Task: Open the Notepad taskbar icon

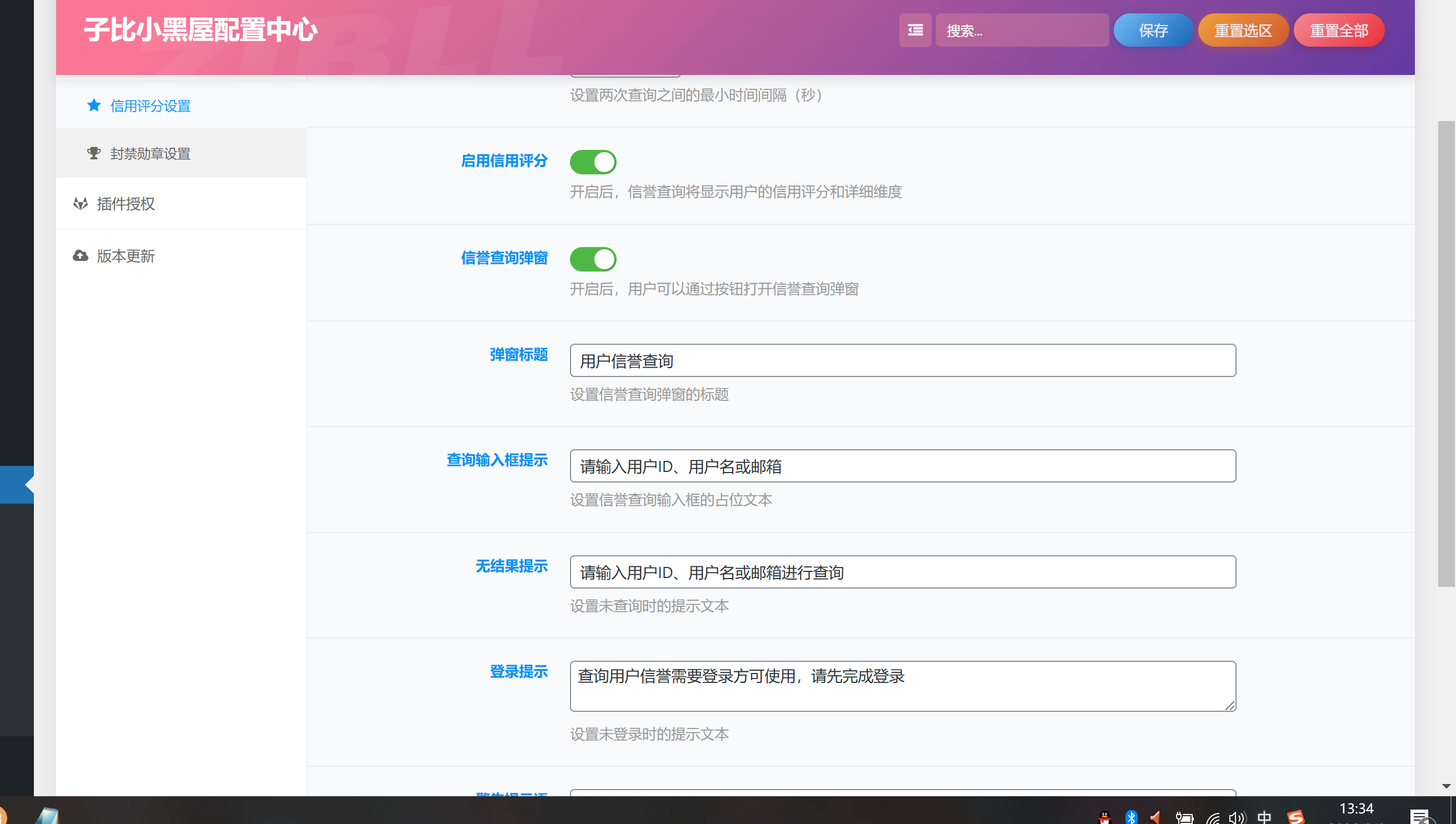Action: (48, 816)
